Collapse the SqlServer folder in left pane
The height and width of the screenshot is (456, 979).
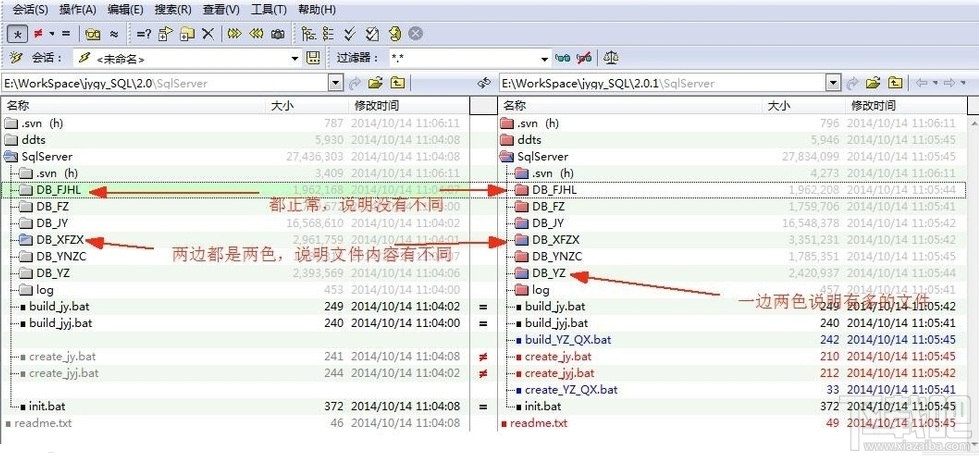tap(11, 156)
